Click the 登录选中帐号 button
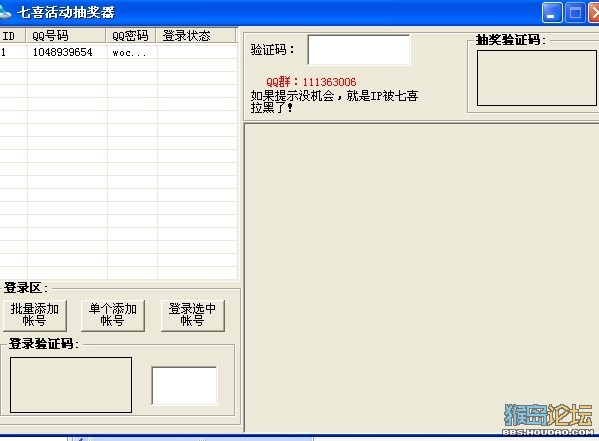599x441 pixels. point(193,315)
